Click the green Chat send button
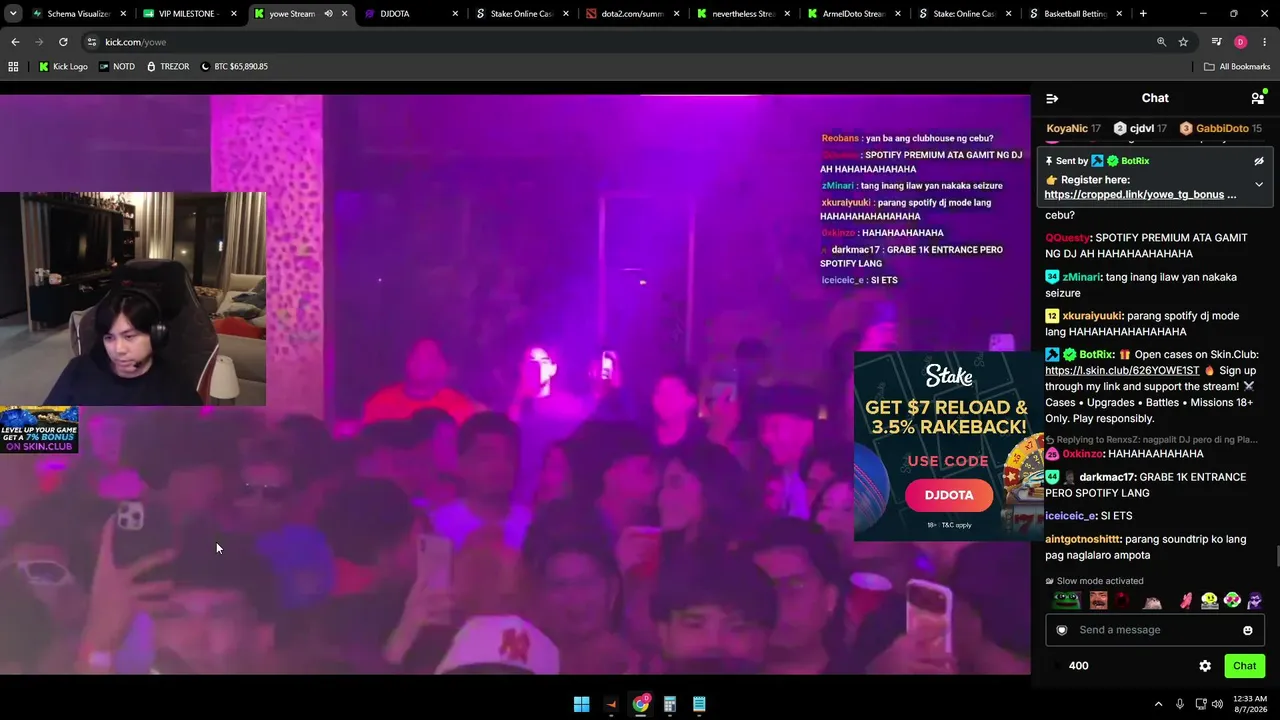The height and width of the screenshot is (720, 1280). (1245, 666)
